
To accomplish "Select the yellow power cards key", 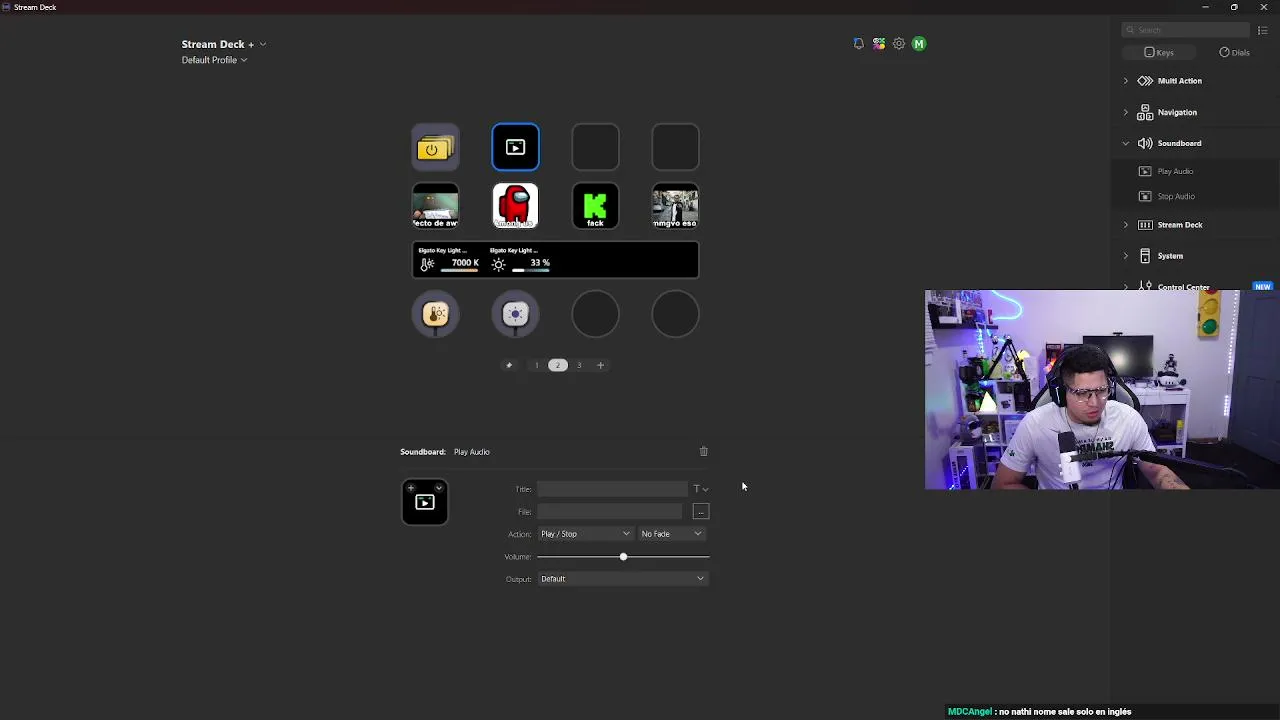I will 435,147.
